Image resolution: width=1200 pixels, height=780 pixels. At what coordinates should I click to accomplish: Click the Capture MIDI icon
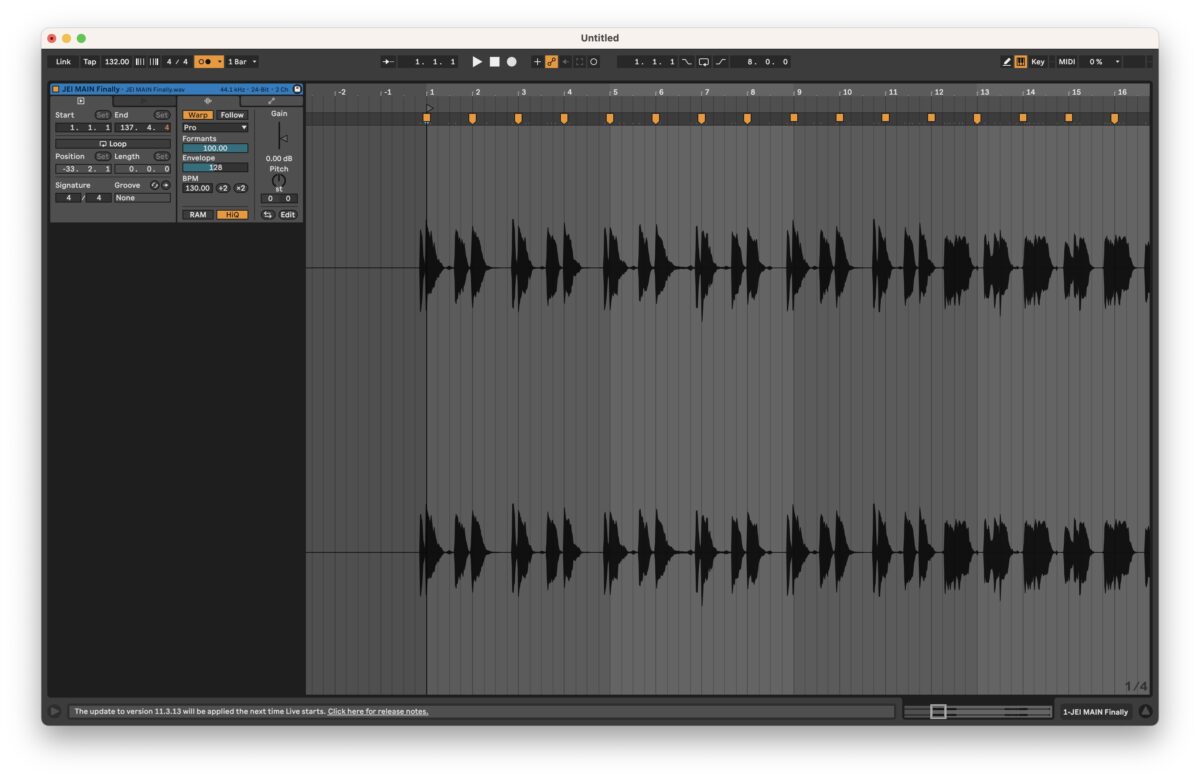(579, 62)
